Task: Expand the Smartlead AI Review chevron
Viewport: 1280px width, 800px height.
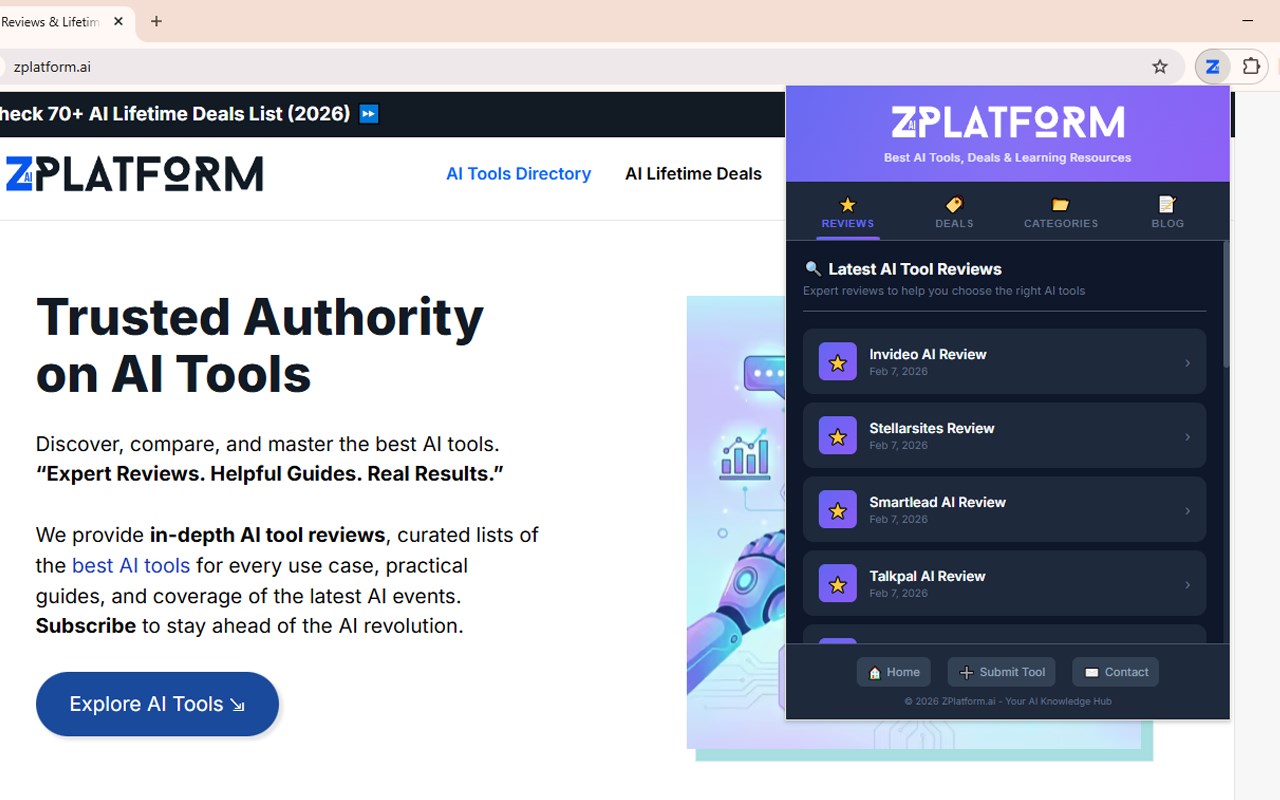Action: coord(1187,511)
